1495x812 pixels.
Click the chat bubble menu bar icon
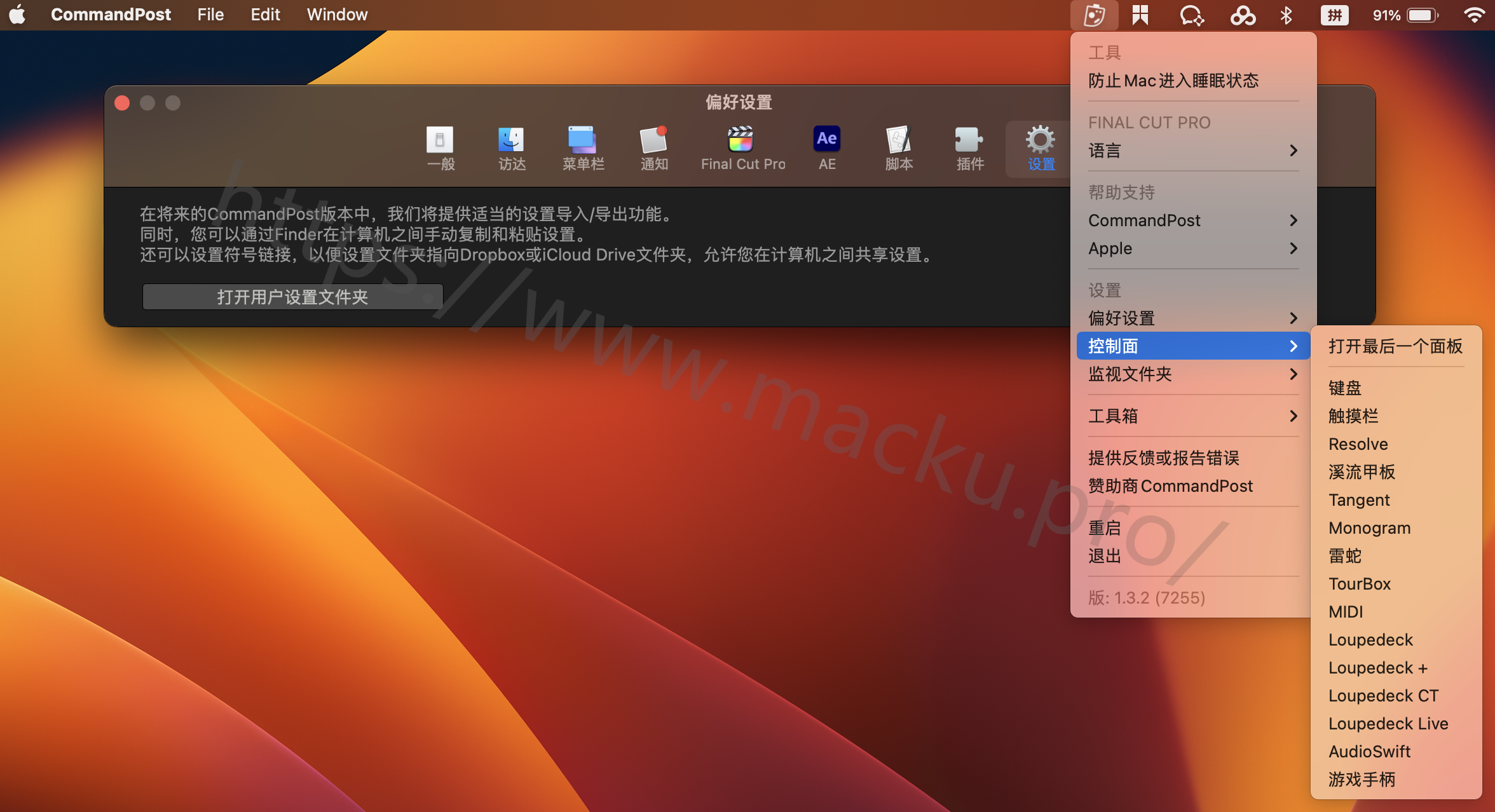tap(1191, 15)
